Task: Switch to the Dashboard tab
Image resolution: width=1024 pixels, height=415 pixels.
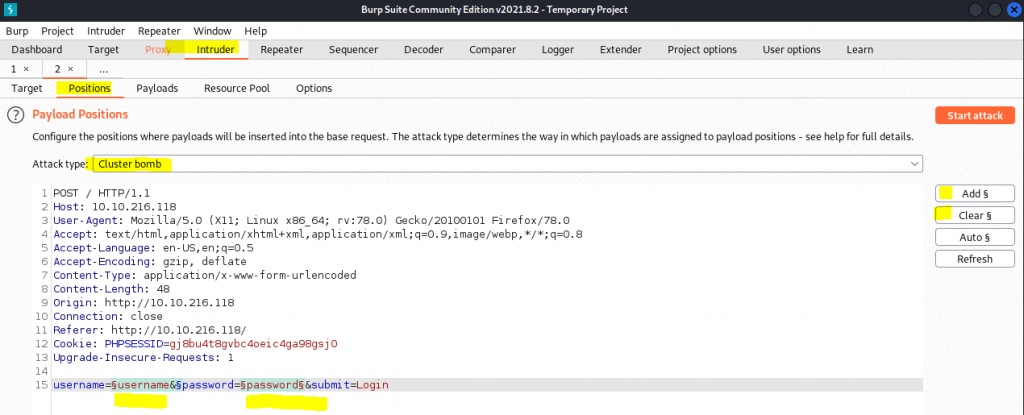Action: point(37,50)
